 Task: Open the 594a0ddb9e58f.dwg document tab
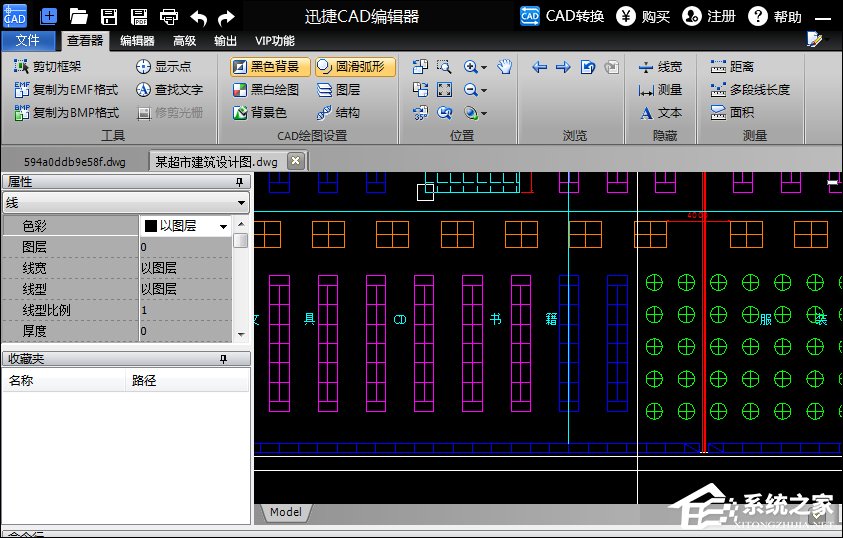pos(75,161)
